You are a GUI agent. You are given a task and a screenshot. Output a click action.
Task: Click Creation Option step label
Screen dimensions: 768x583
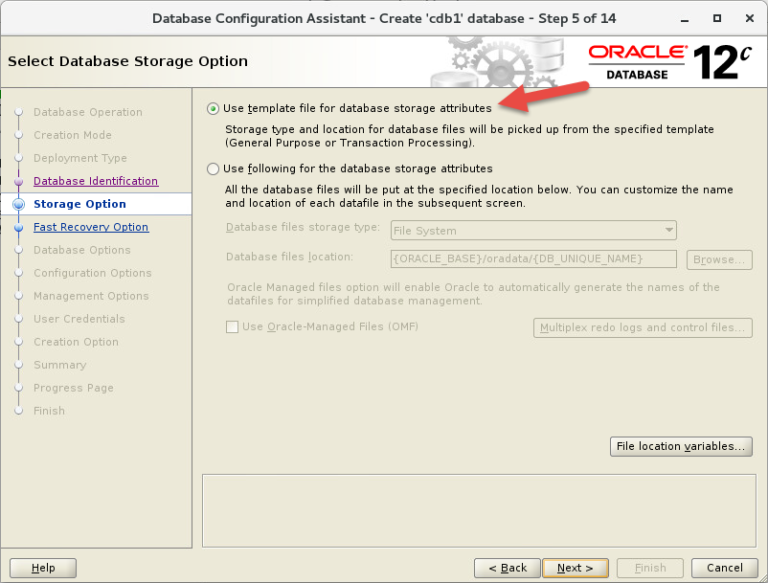[x=76, y=342]
